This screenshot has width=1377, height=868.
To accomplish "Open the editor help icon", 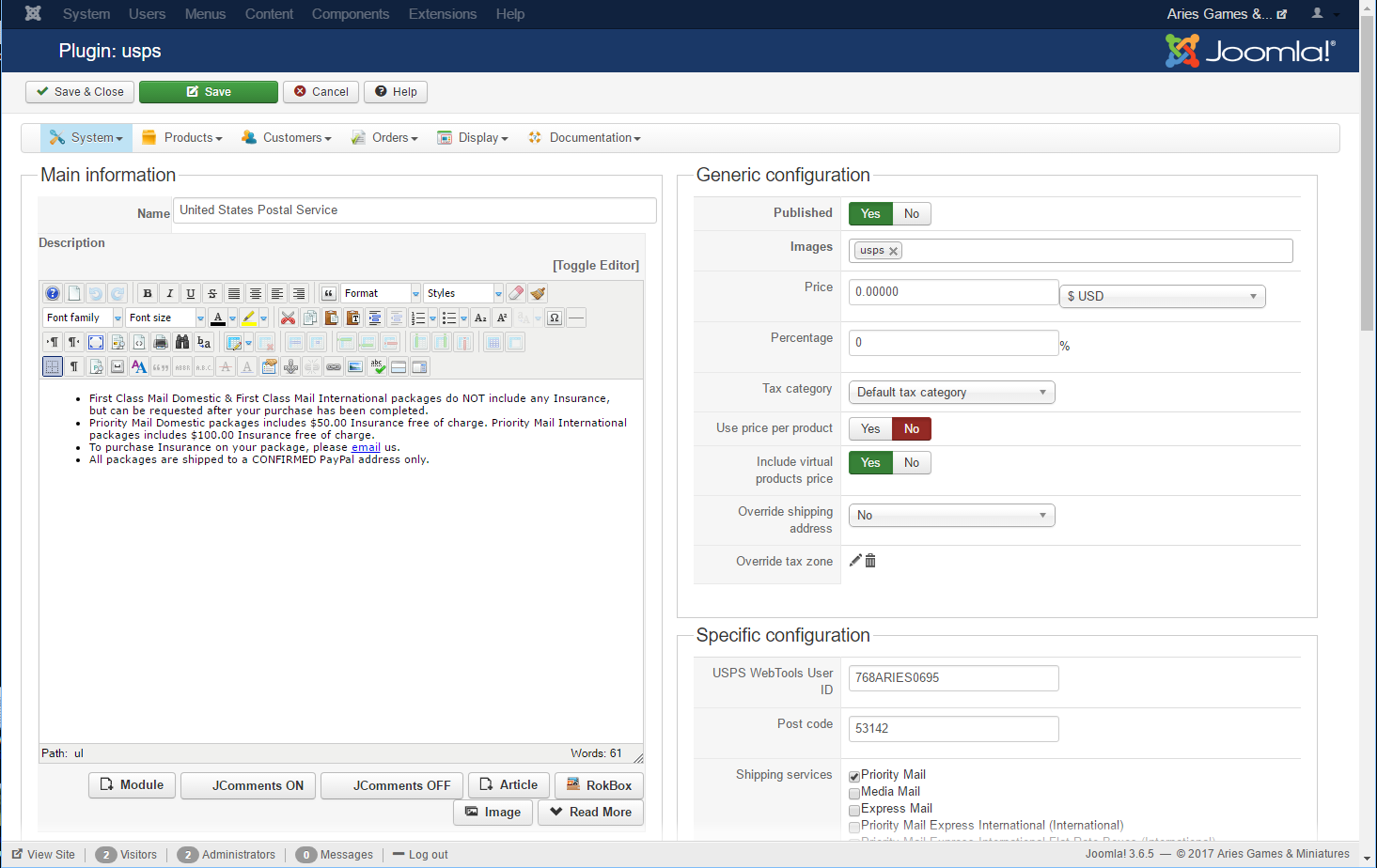I will point(53,293).
